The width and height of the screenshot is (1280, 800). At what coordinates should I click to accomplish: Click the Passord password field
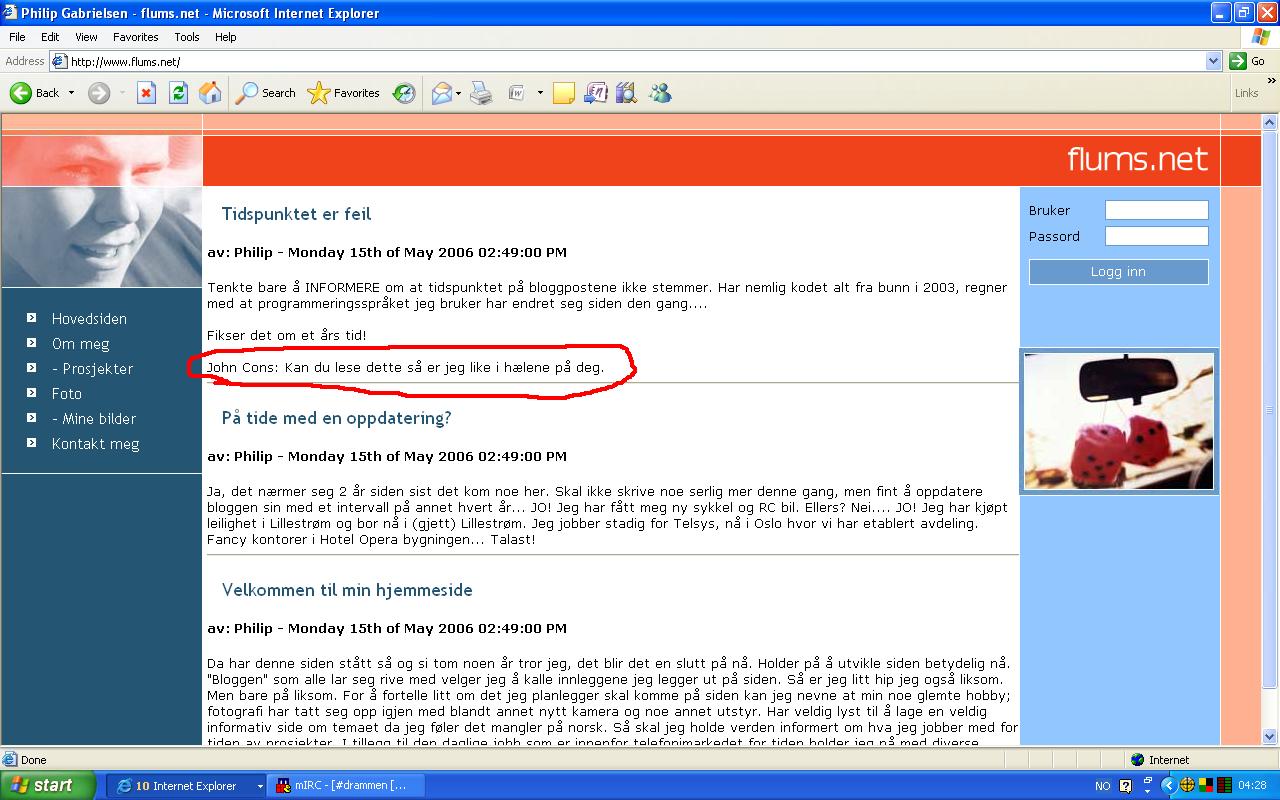pyautogui.click(x=1157, y=236)
